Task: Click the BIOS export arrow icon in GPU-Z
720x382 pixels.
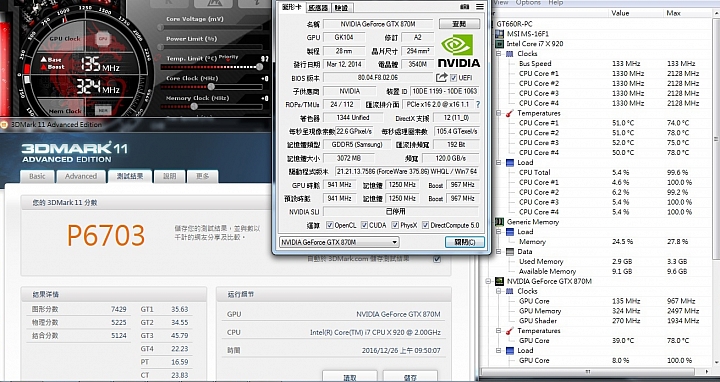Action: 442,78
